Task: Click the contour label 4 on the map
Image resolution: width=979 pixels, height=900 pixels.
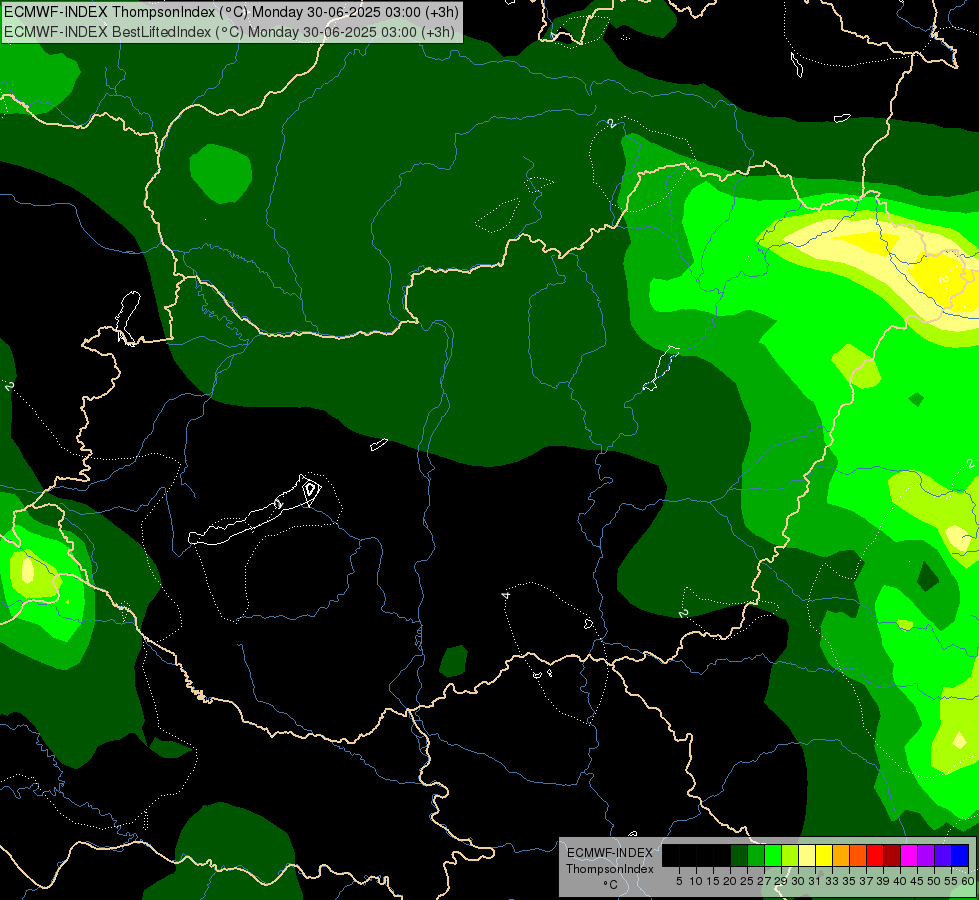Action: pyautogui.click(x=506, y=595)
